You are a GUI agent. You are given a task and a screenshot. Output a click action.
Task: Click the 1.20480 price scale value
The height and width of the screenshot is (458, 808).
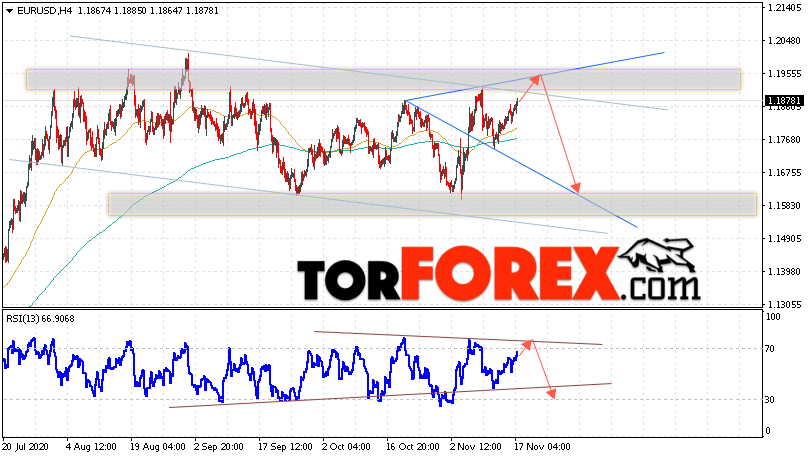tap(784, 41)
